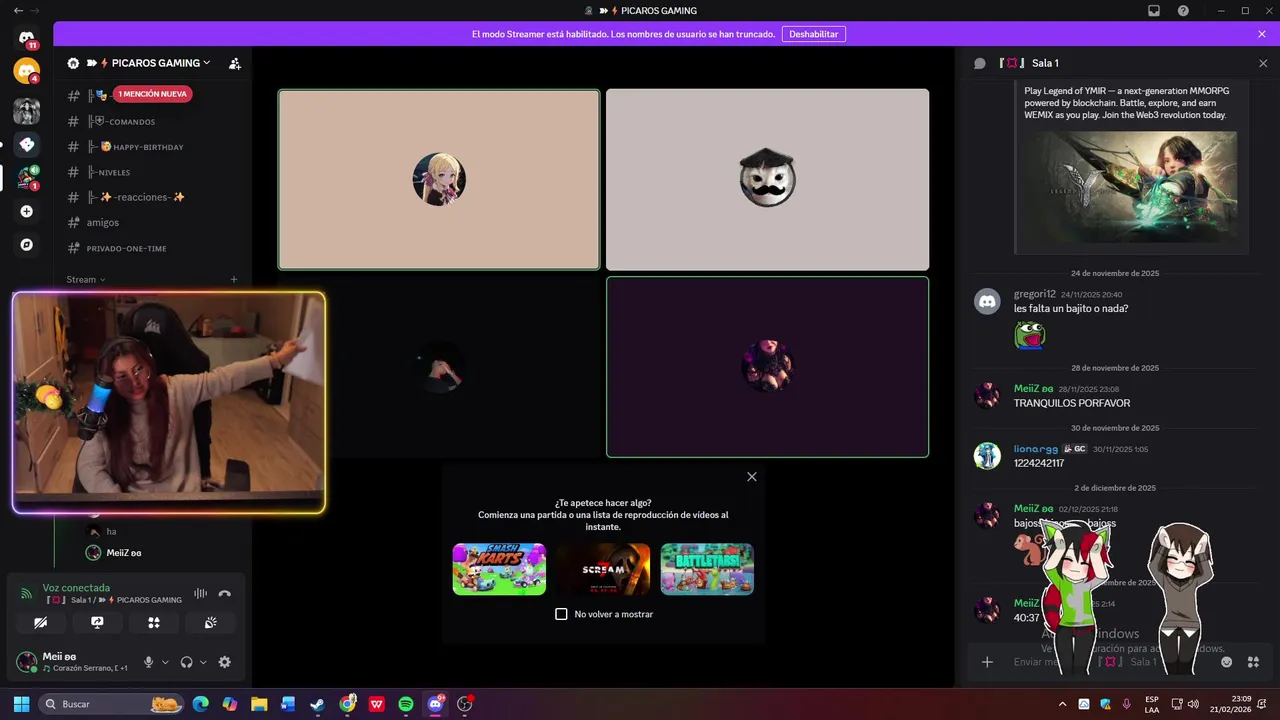
Task: Open emoji picker in message box
Action: 1227,662
